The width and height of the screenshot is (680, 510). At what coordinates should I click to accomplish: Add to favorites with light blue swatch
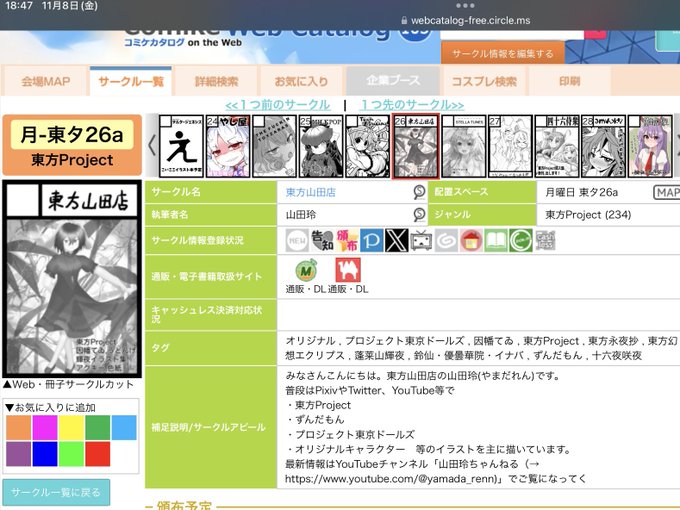[124, 428]
